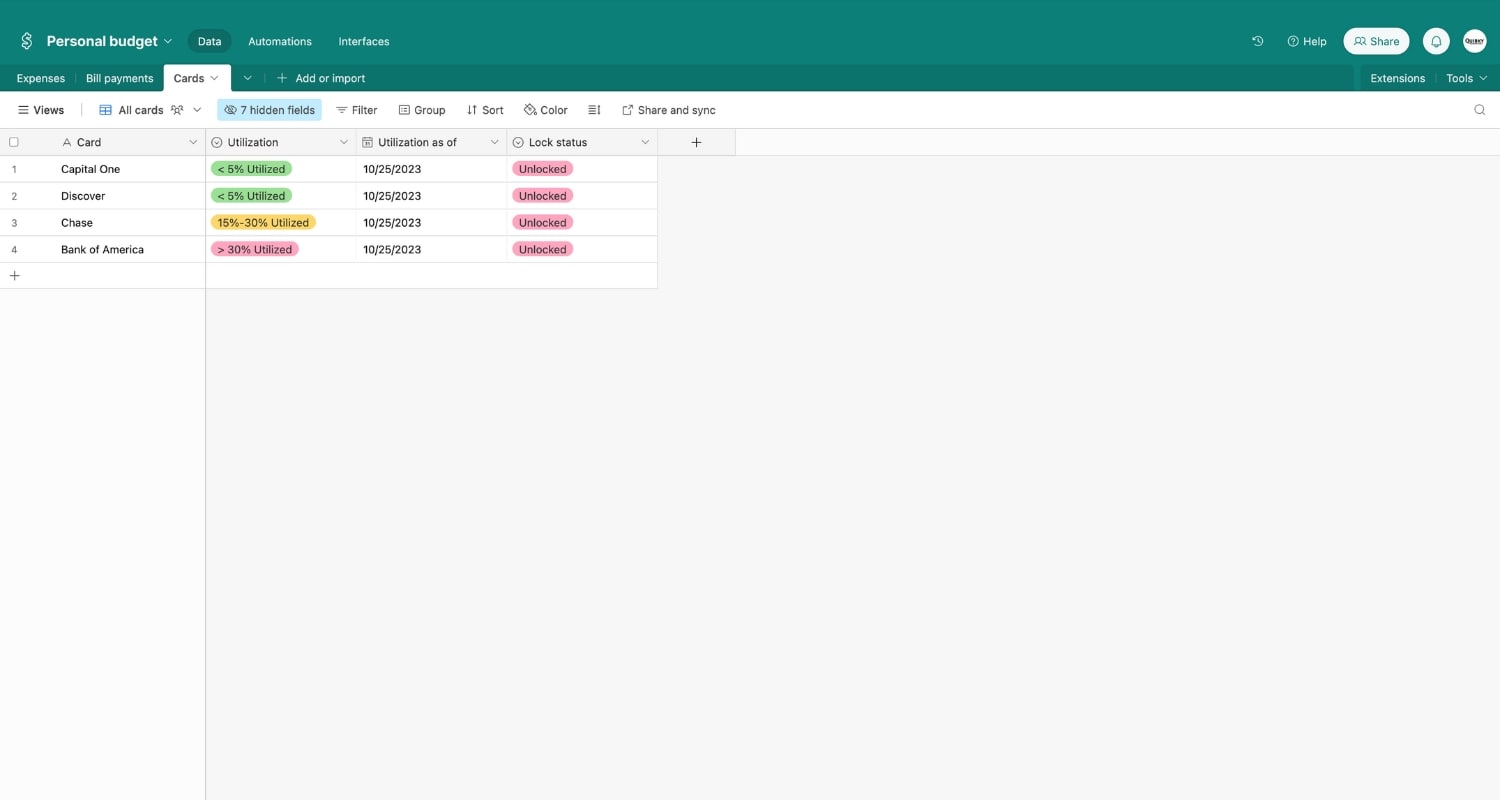Open the Group options
Image resolution: width=1500 pixels, height=800 pixels.
[421, 110]
